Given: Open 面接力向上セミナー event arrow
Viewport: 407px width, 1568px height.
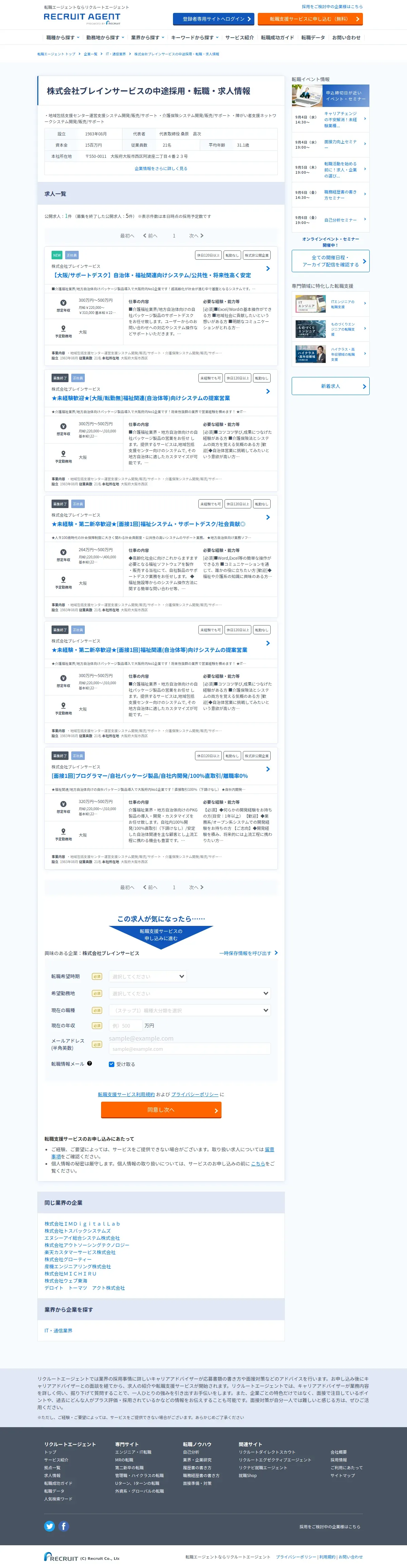Looking at the screenshot, I should [x=364, y=144].
